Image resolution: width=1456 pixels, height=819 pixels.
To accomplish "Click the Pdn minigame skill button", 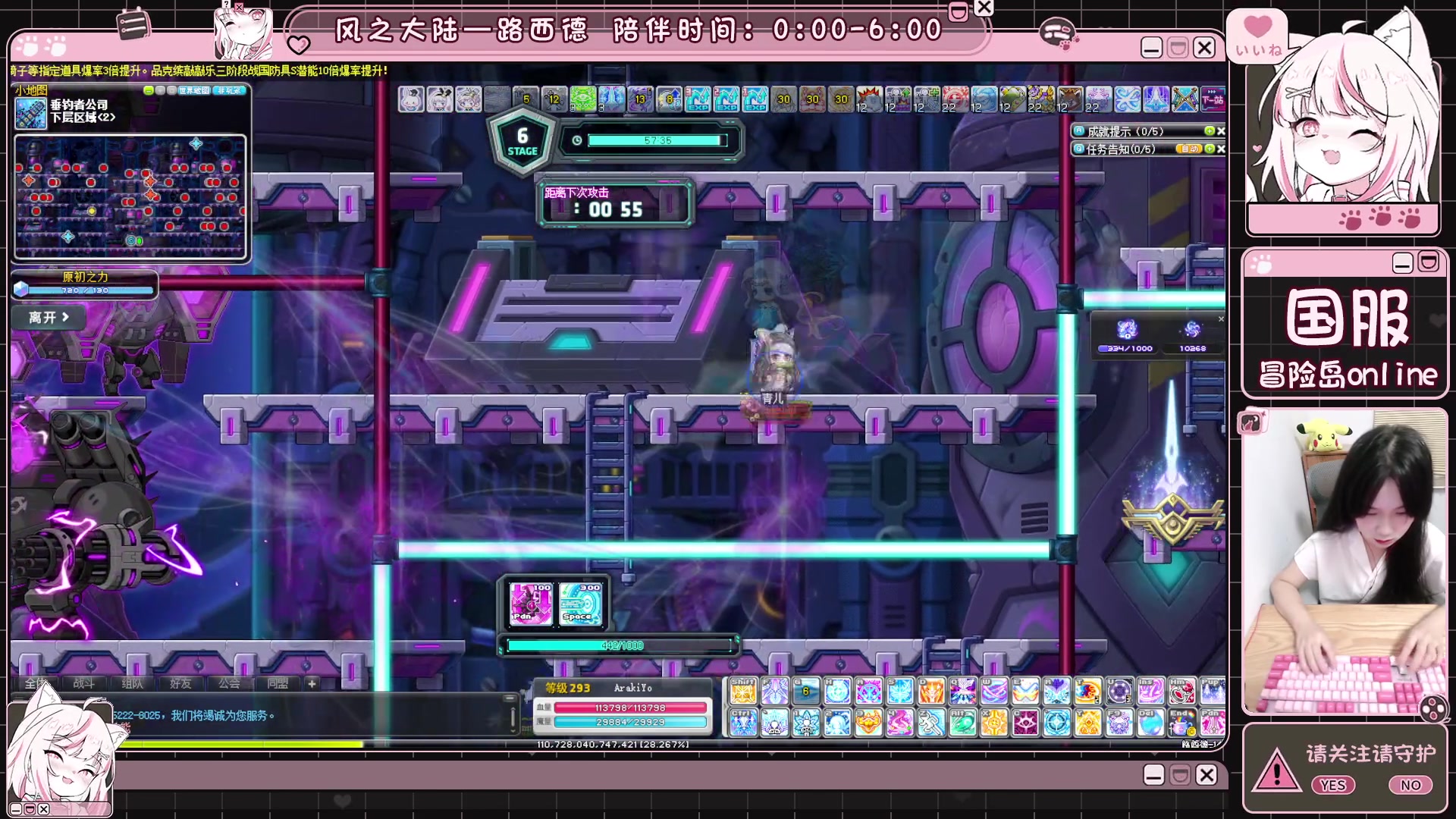I will tap(531, 604).
